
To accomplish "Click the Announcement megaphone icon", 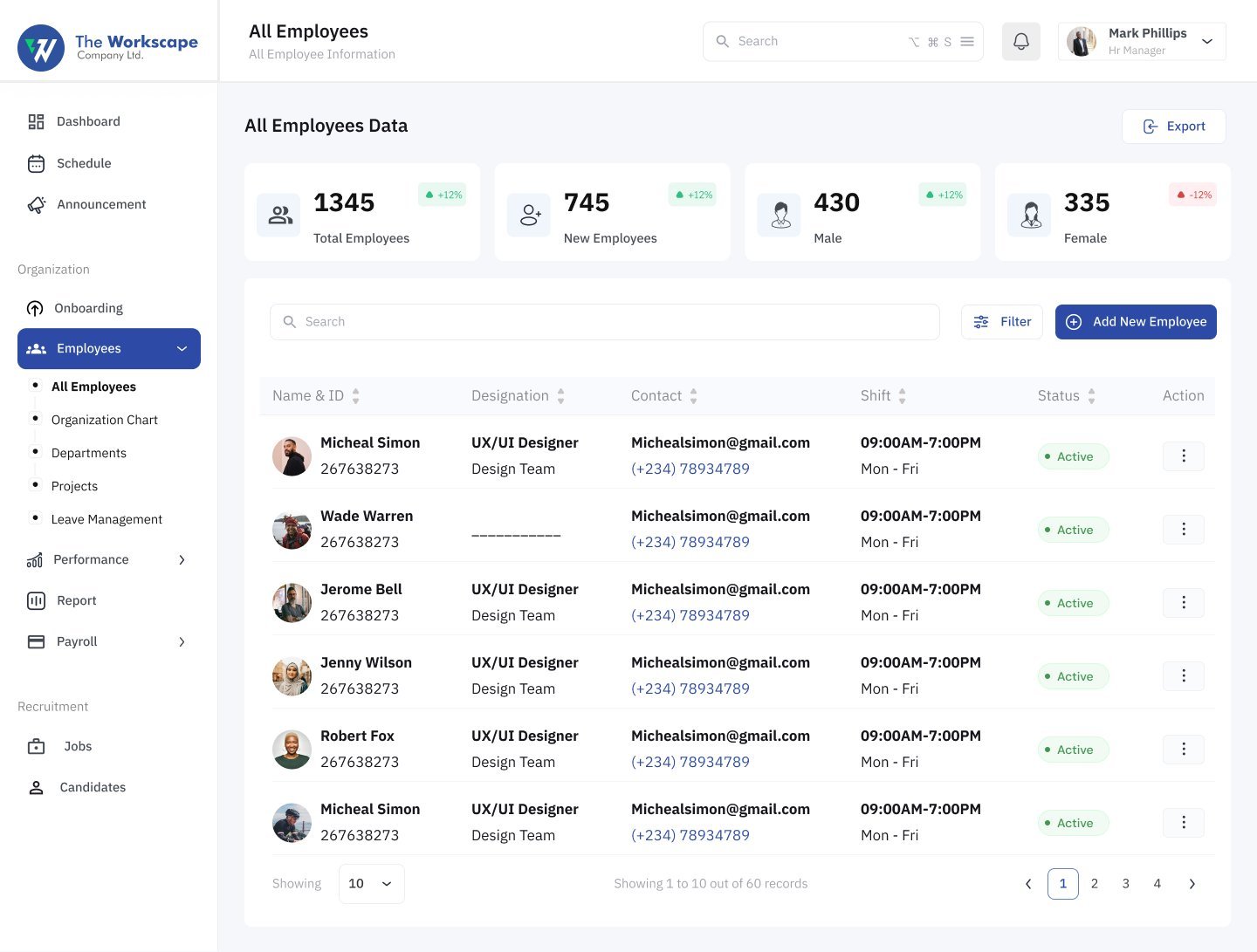I will [36, 204].
